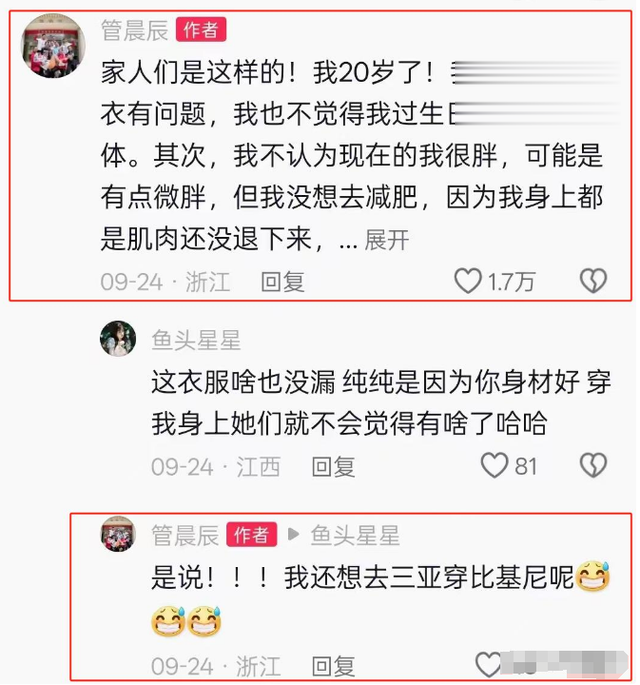Open username 管晨辰 on top comment
The height and width of the screenshot is (685, 640).
[x=135, y=30]
